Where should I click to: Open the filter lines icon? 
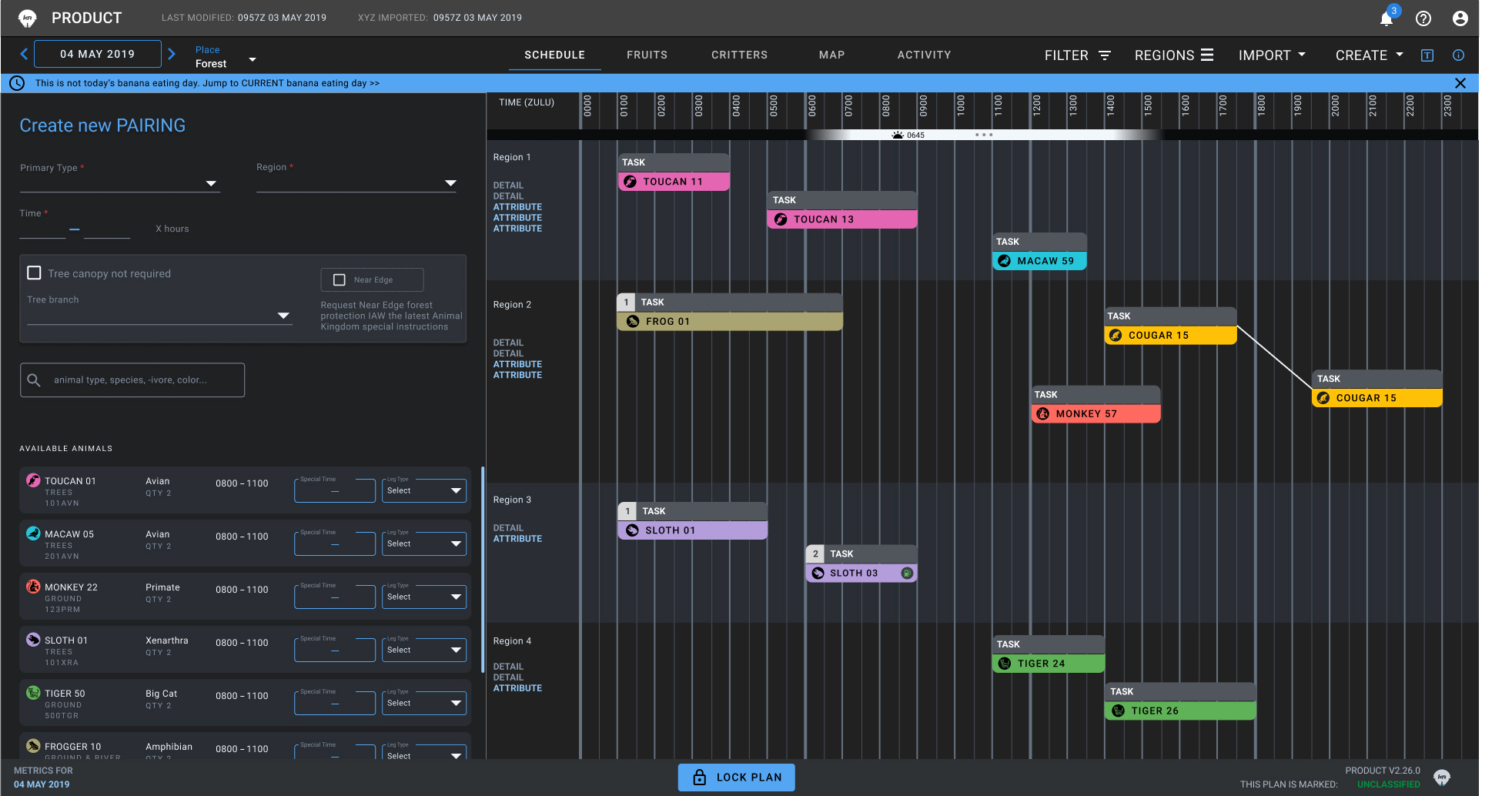[1105, 55]
